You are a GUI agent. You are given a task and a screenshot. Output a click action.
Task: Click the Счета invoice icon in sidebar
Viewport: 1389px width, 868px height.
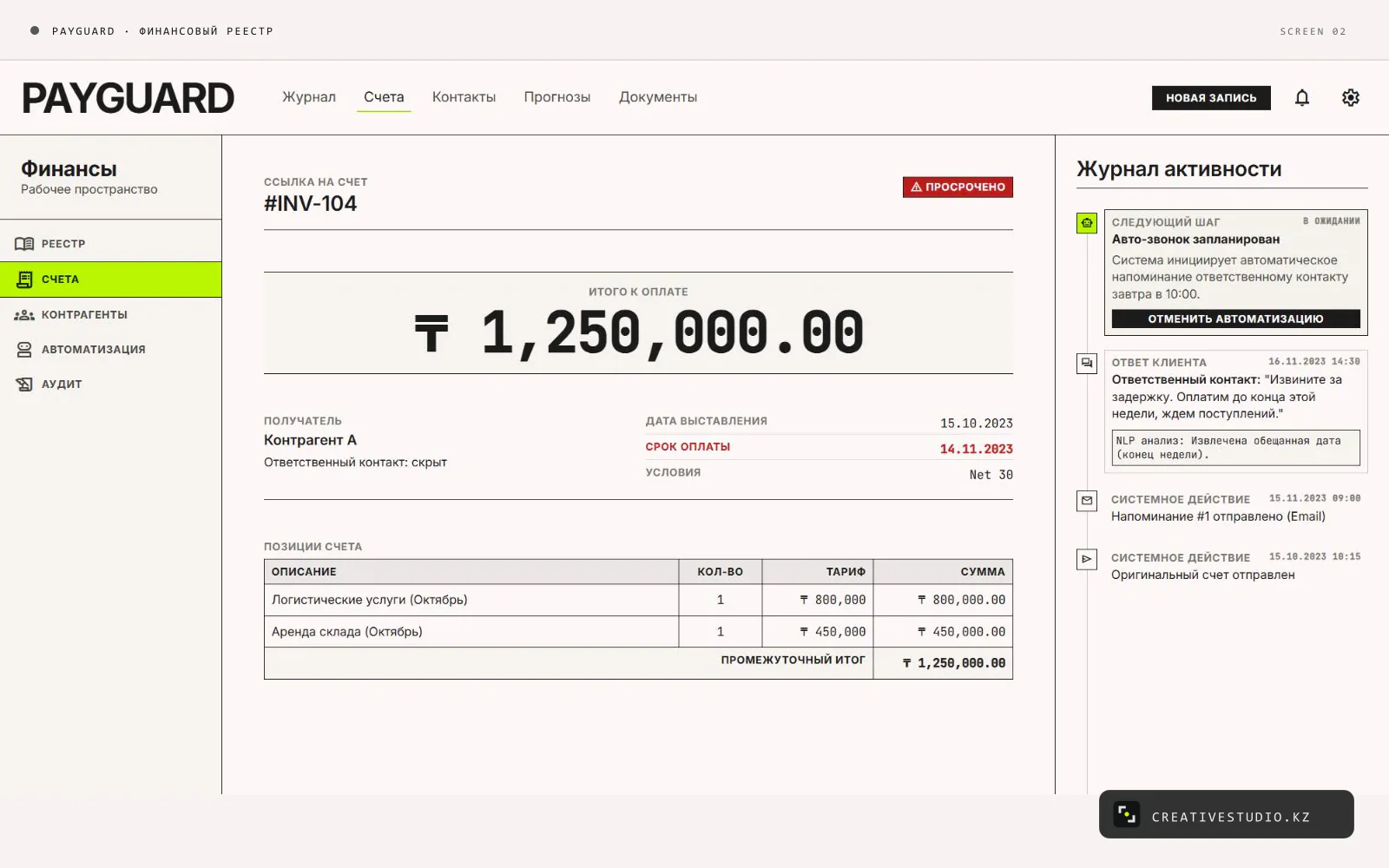point(24,279)
